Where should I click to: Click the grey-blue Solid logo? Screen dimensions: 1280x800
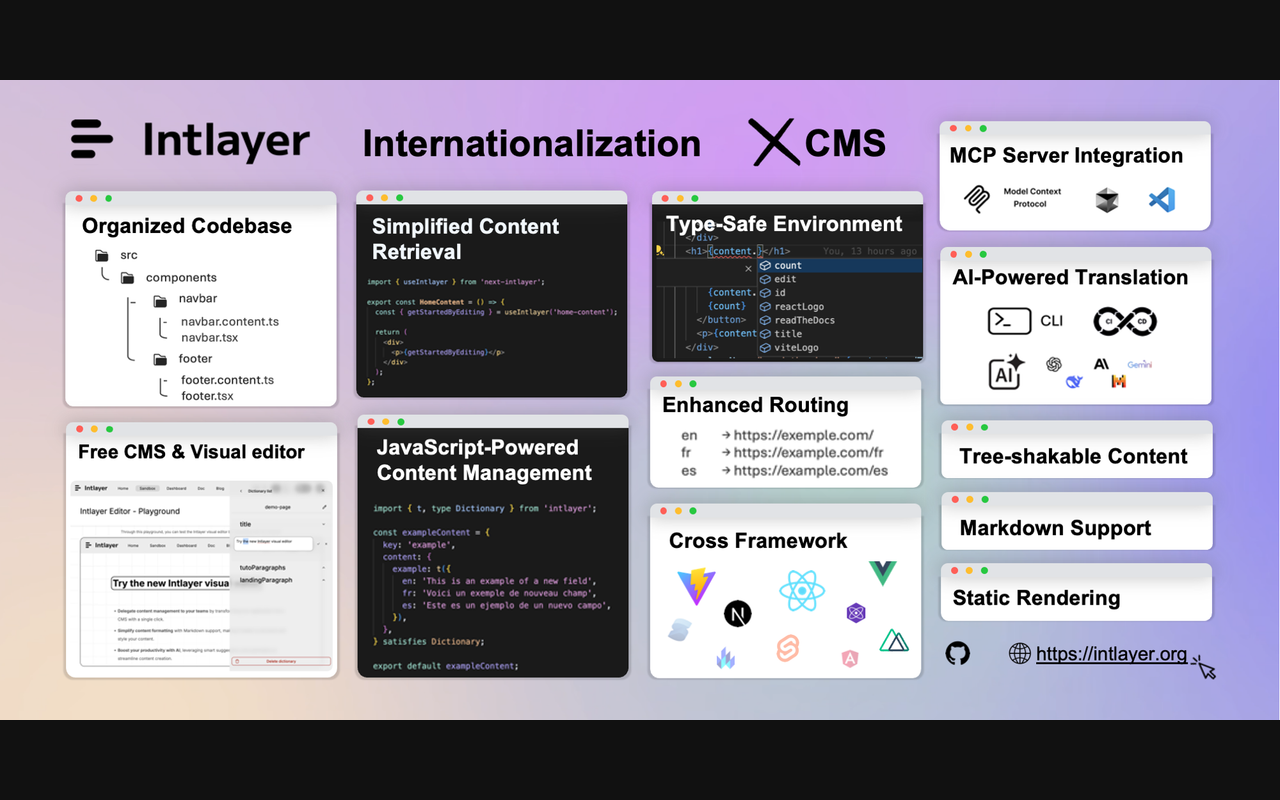pos(680,630)
